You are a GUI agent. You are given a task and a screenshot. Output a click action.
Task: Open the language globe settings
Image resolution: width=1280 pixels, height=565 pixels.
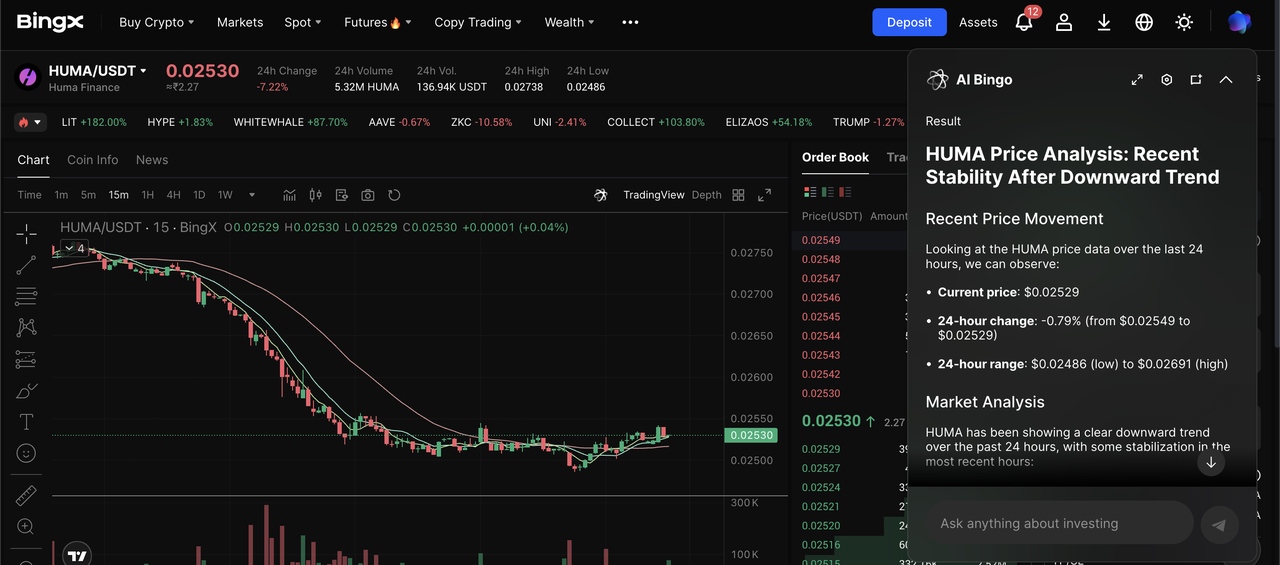(1144, 22)
